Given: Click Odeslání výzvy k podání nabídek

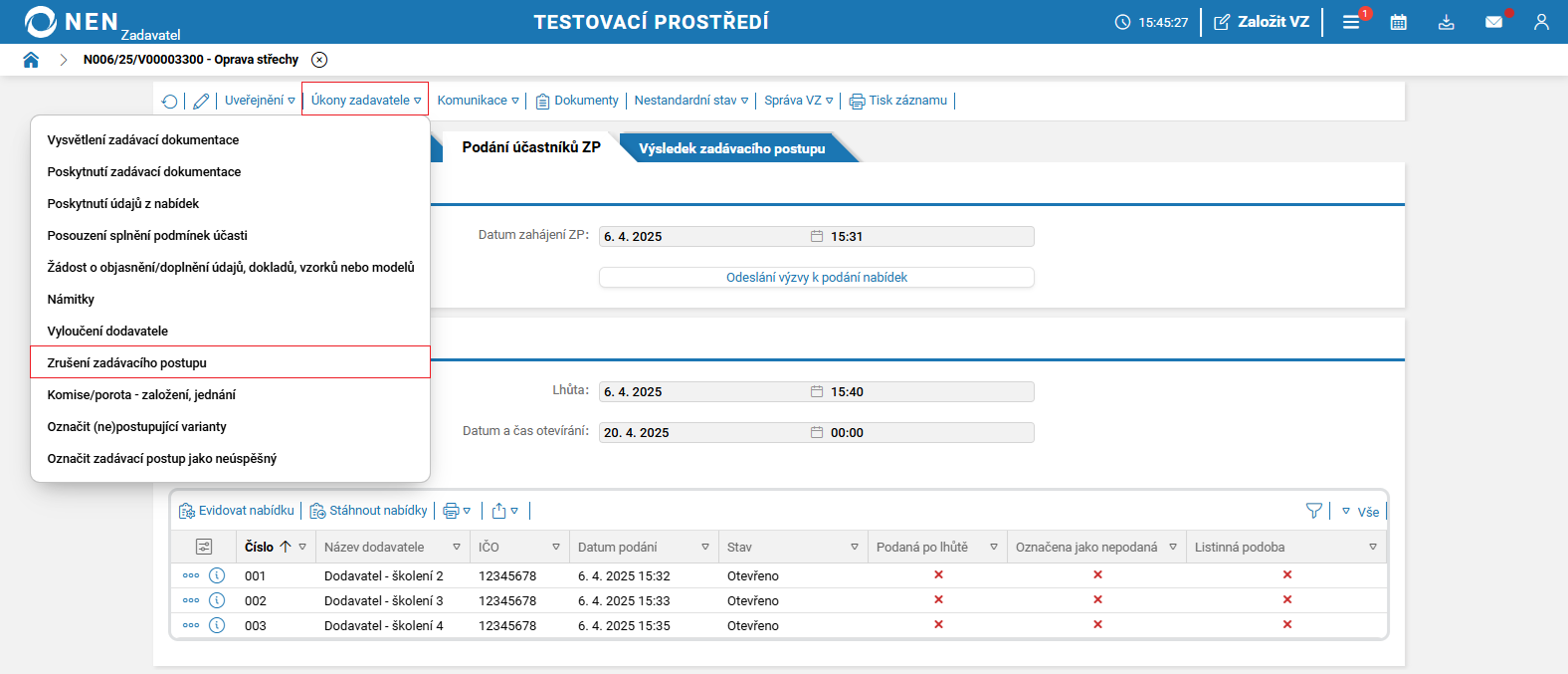Looking at the screenshot, I should pyautogui.click(x=816, y=278).
